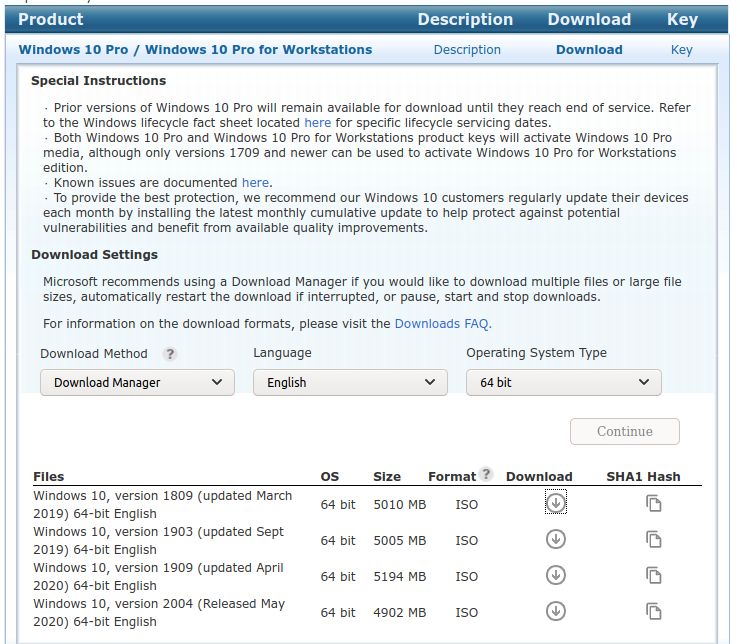This screenshot has height=644, width=740.
Task: Click the Size column header
Action: pos(387,477)
